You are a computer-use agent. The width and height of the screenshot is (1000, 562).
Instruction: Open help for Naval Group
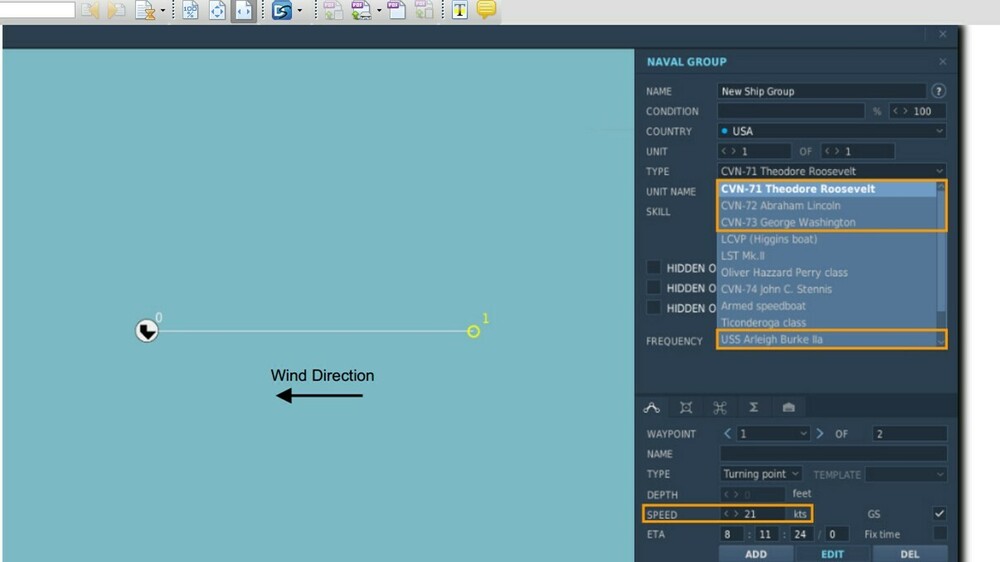click(x=938, y=91)
